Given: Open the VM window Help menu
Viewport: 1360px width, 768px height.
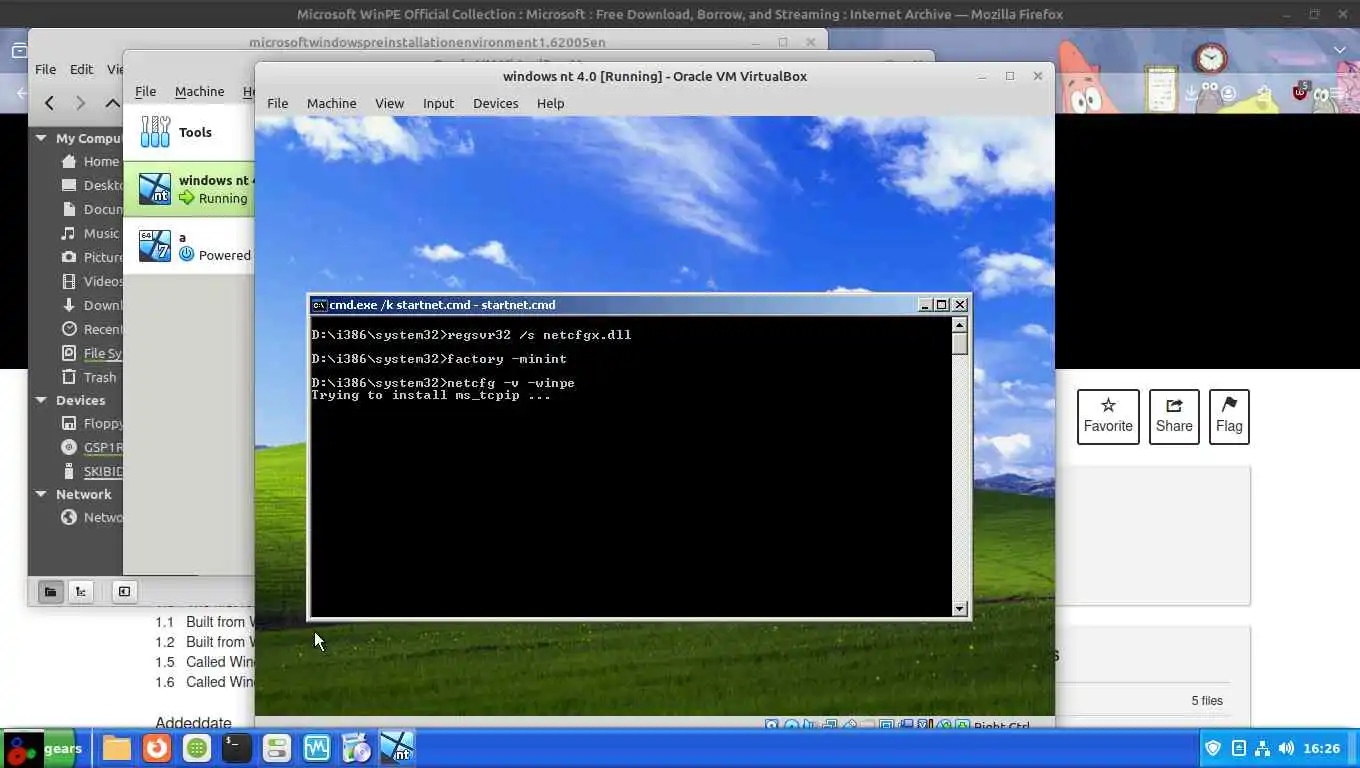Looking at the screenshot, I should (550, 103).
